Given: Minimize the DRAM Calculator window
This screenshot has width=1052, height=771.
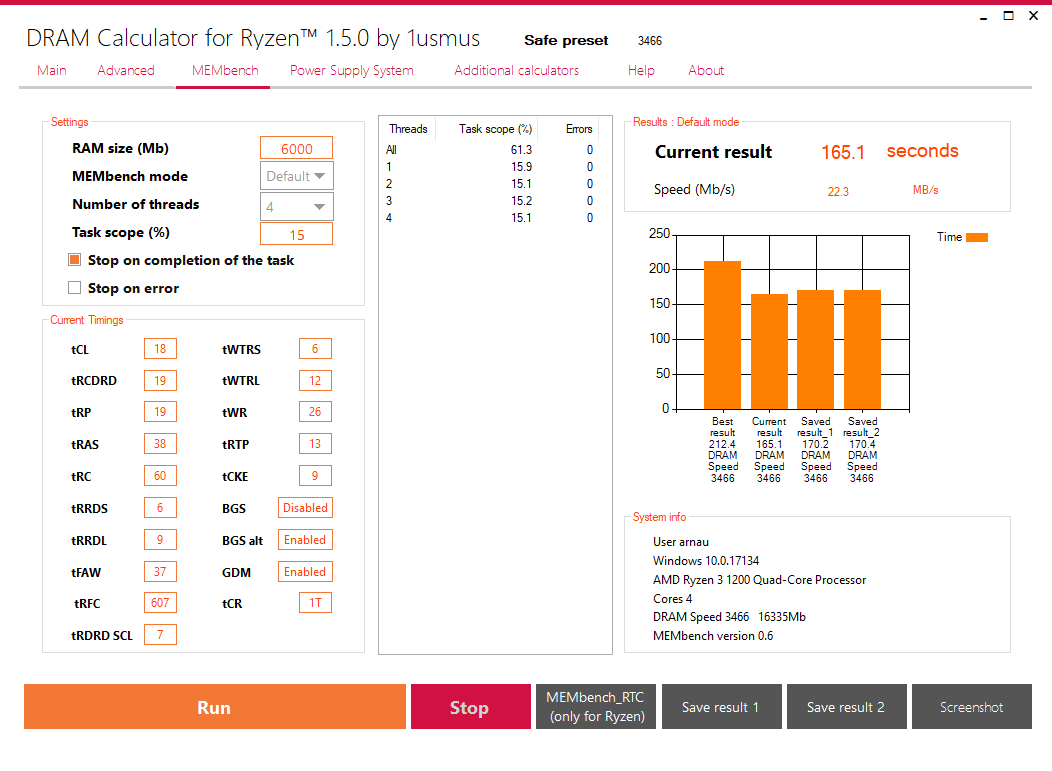Looking at the screenshot, I should coord(984,16).
